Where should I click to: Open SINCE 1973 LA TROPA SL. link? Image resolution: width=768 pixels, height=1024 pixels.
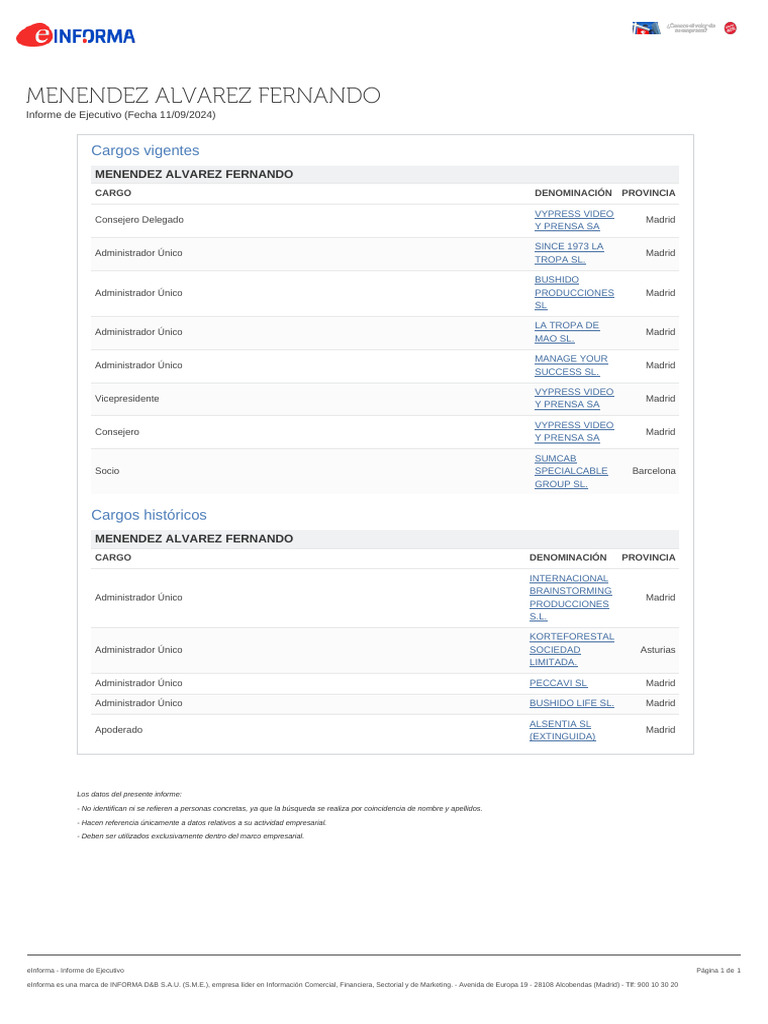click(569, 253)
